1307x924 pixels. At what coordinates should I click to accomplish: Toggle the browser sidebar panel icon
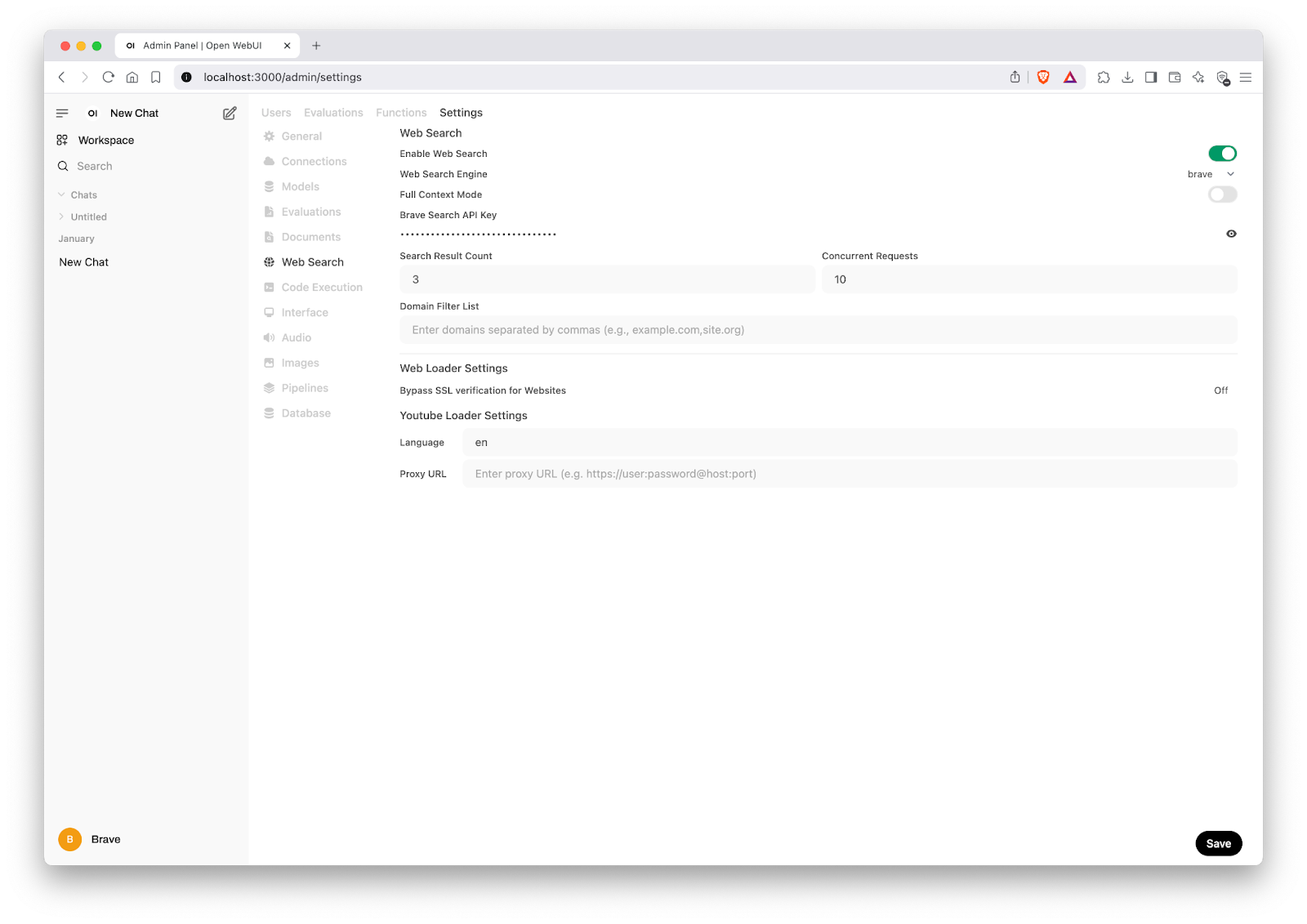click(1151, 77)
